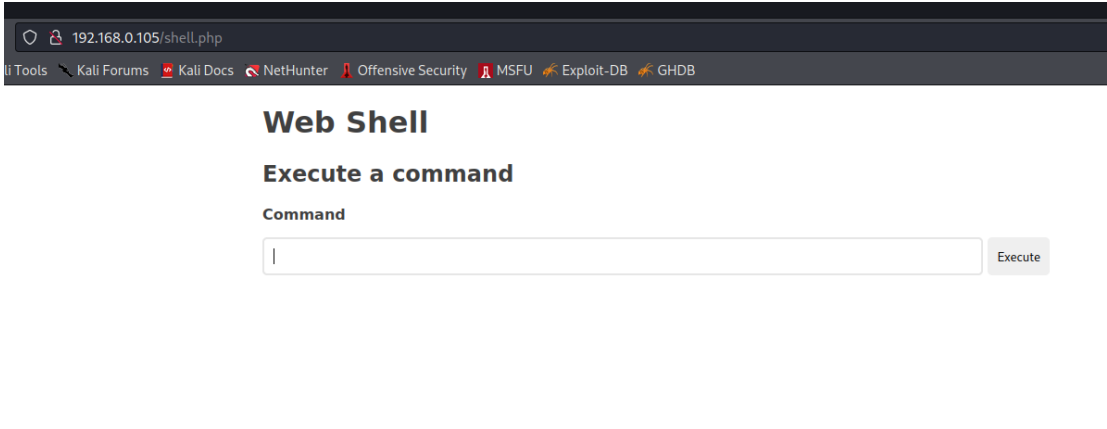
Task: Click the Kali Forums bookmark favicon
Action: click(66, 71)
